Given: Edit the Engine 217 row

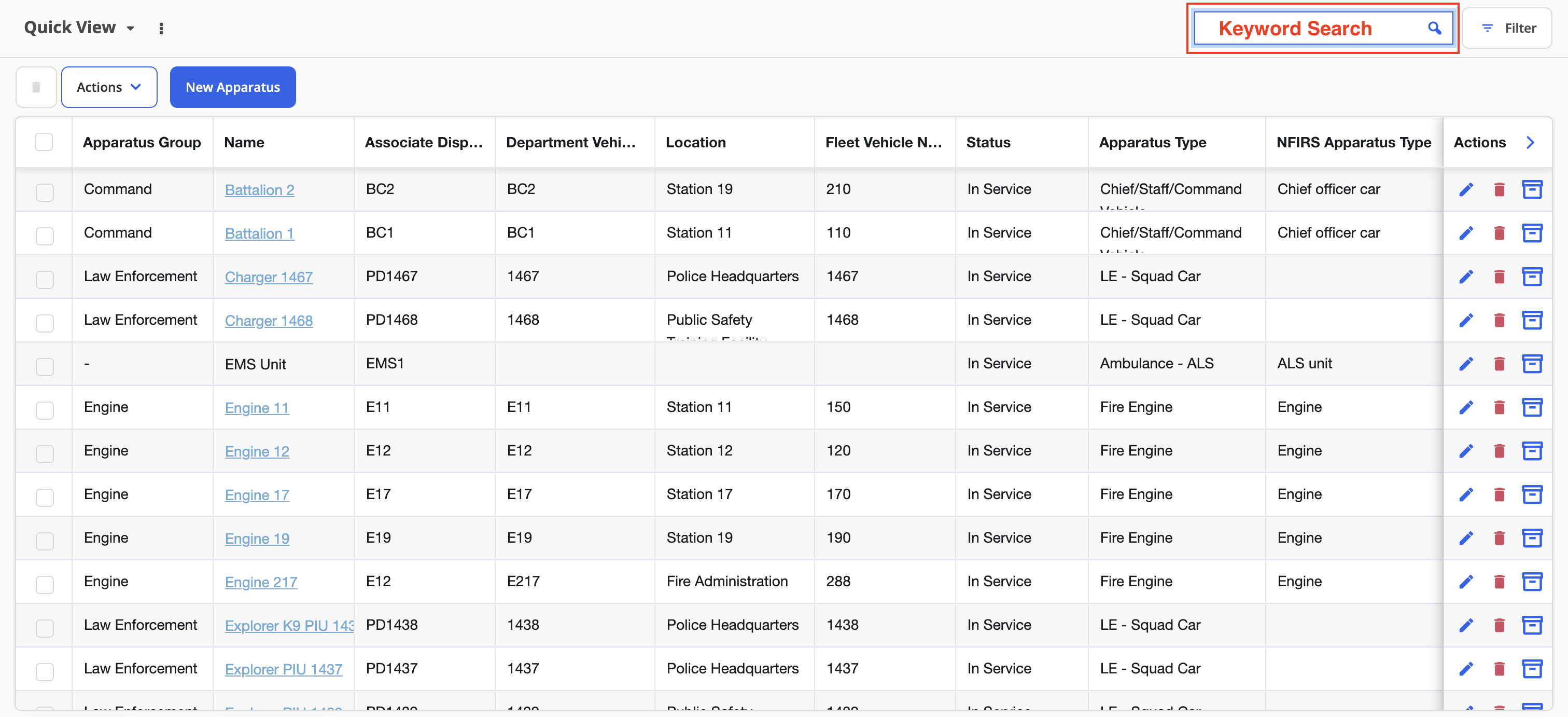Looking at the screenshot, I should [1466, 582].
